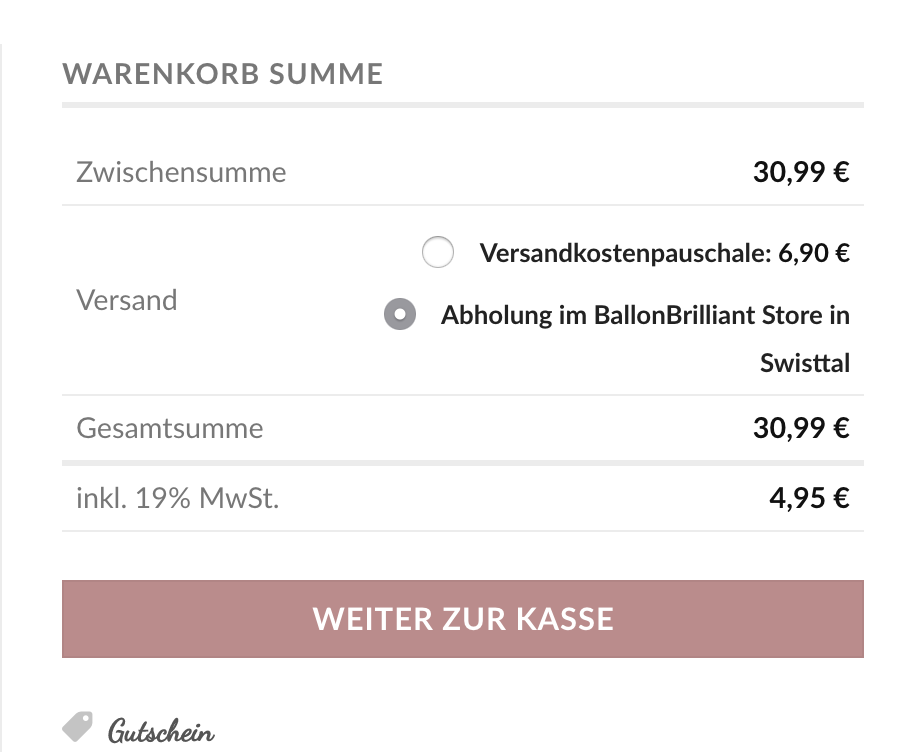Click the vertical border at left page edge
Viewport: 924px width, 752px height.
pos(2,400)
